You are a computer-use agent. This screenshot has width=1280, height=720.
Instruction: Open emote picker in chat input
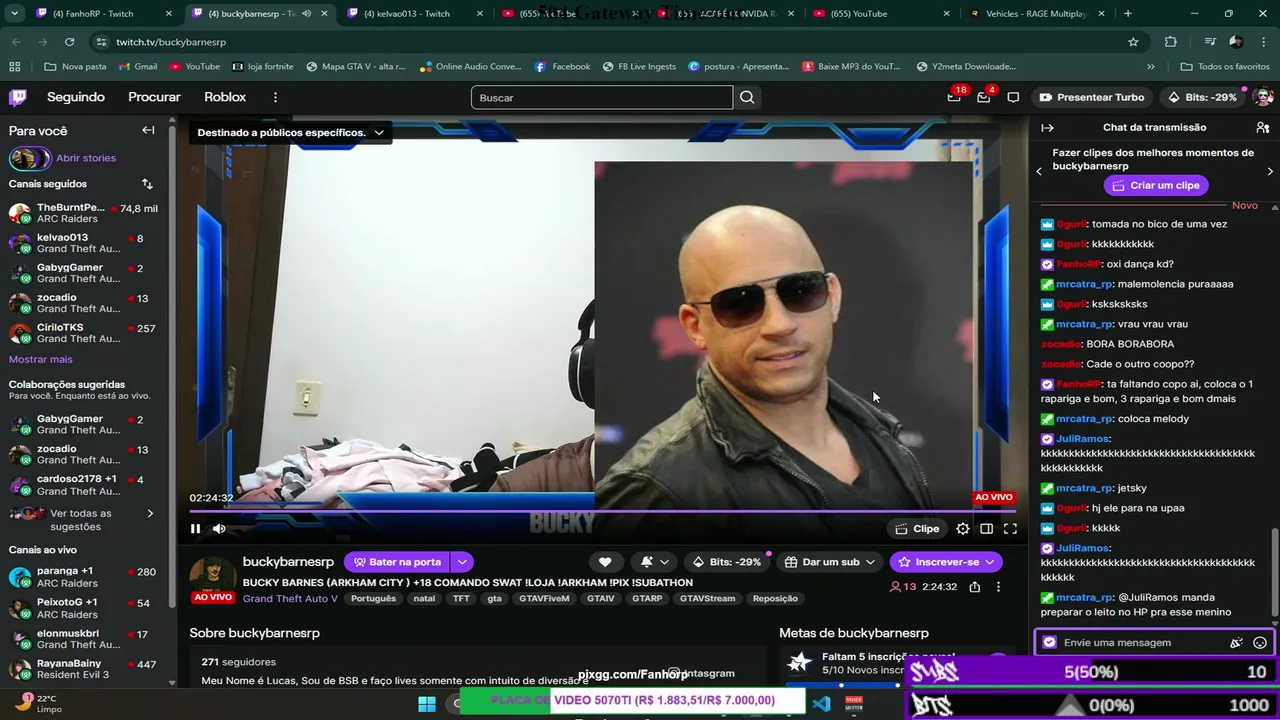[1260, 643]
